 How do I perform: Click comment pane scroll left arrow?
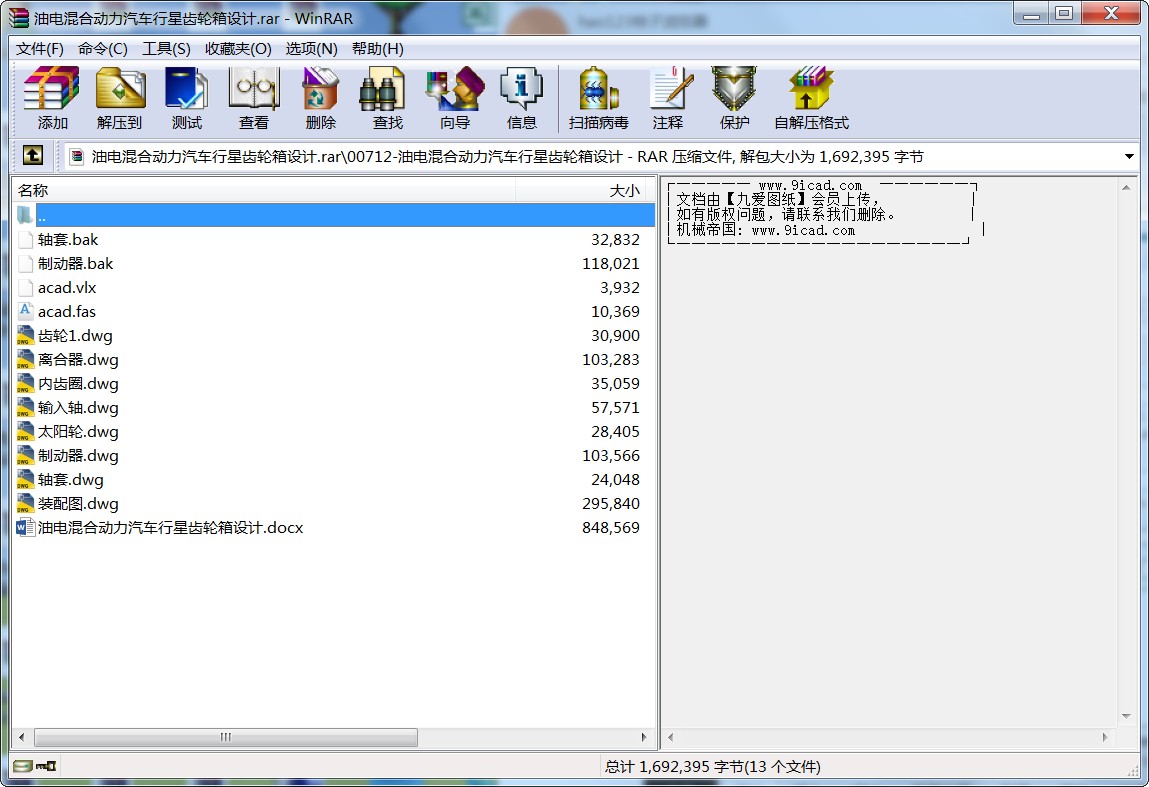coord(670,737)
